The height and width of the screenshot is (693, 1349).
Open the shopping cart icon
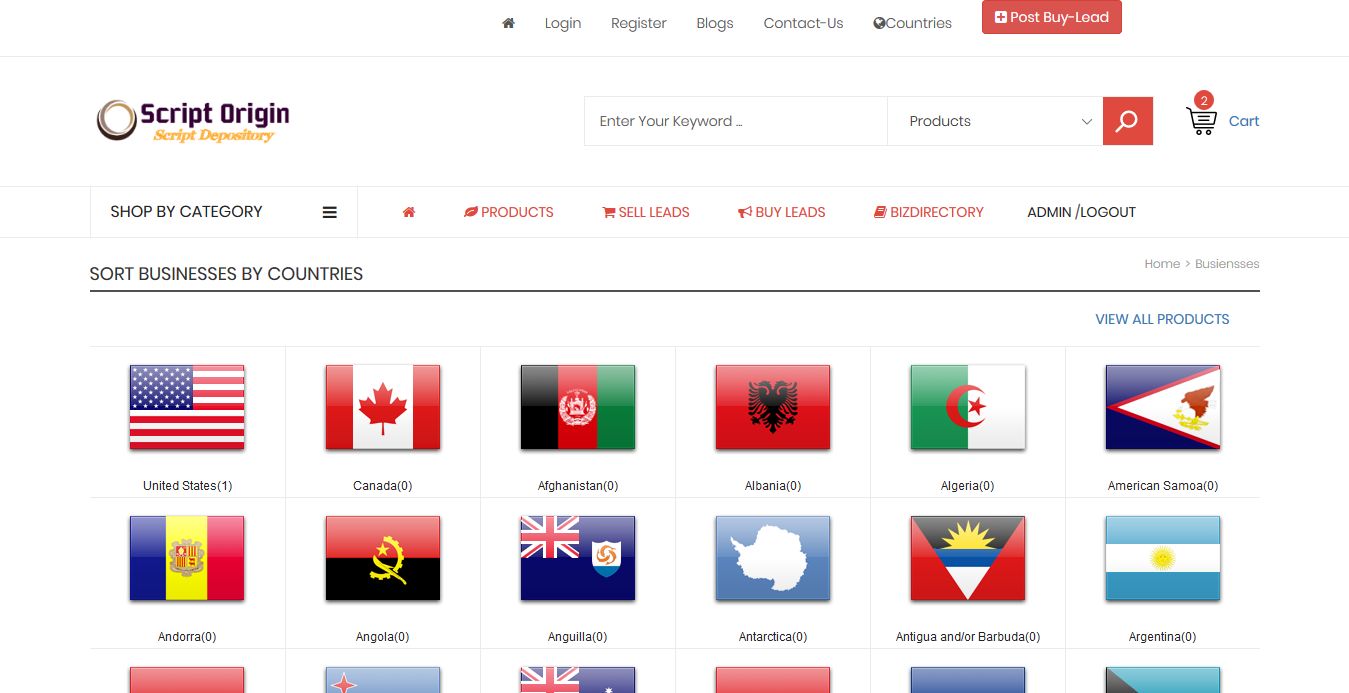1201,121
